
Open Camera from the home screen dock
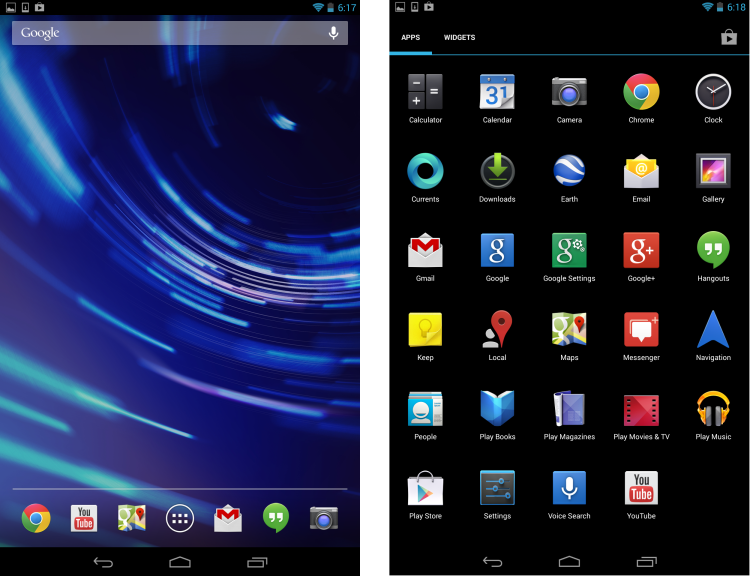pos(324,518)
